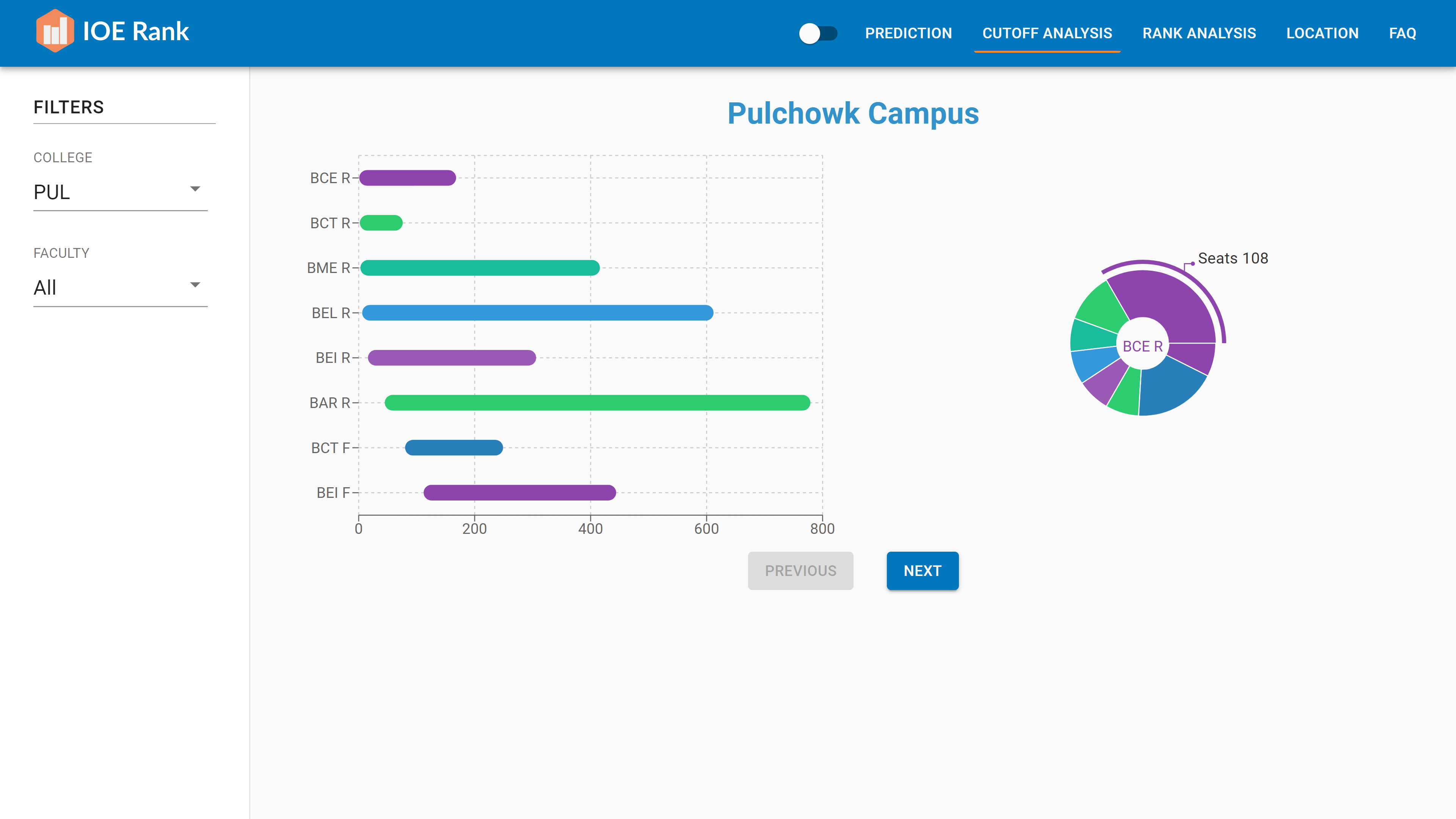Go to the Location page
Viewport: 1456px width, 819px height.
(1322, 33)
